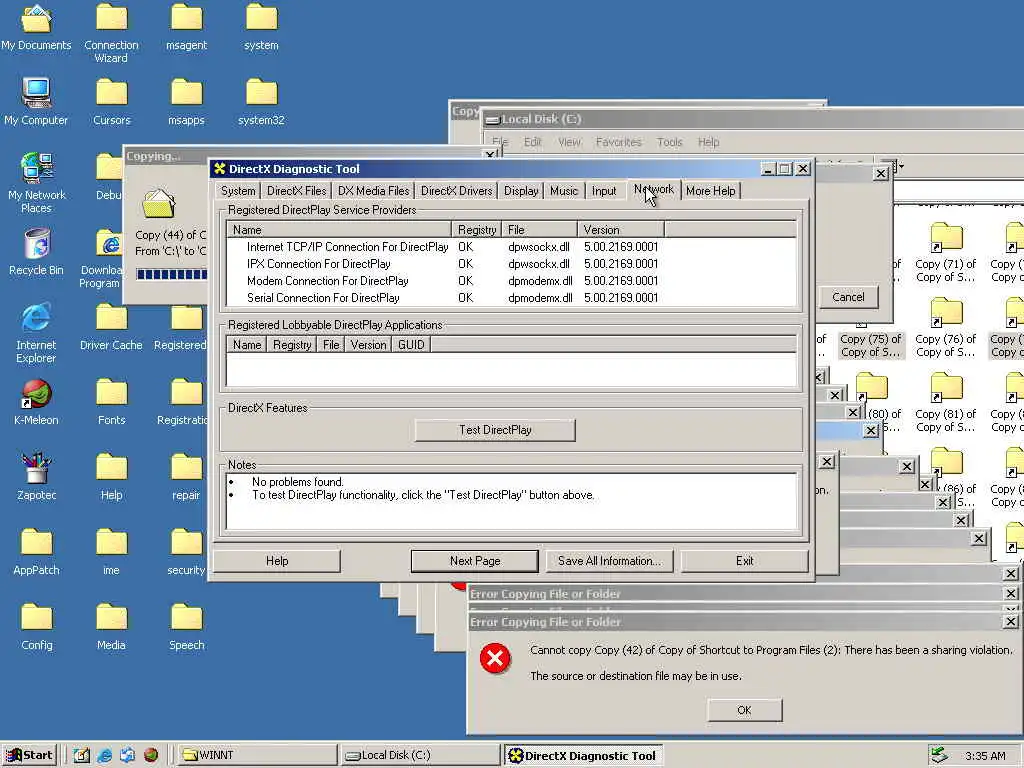Select the WINNT taskbar button
Image resolution: width=1024 pixels, height=768 pixels.
tap(257, 756)
